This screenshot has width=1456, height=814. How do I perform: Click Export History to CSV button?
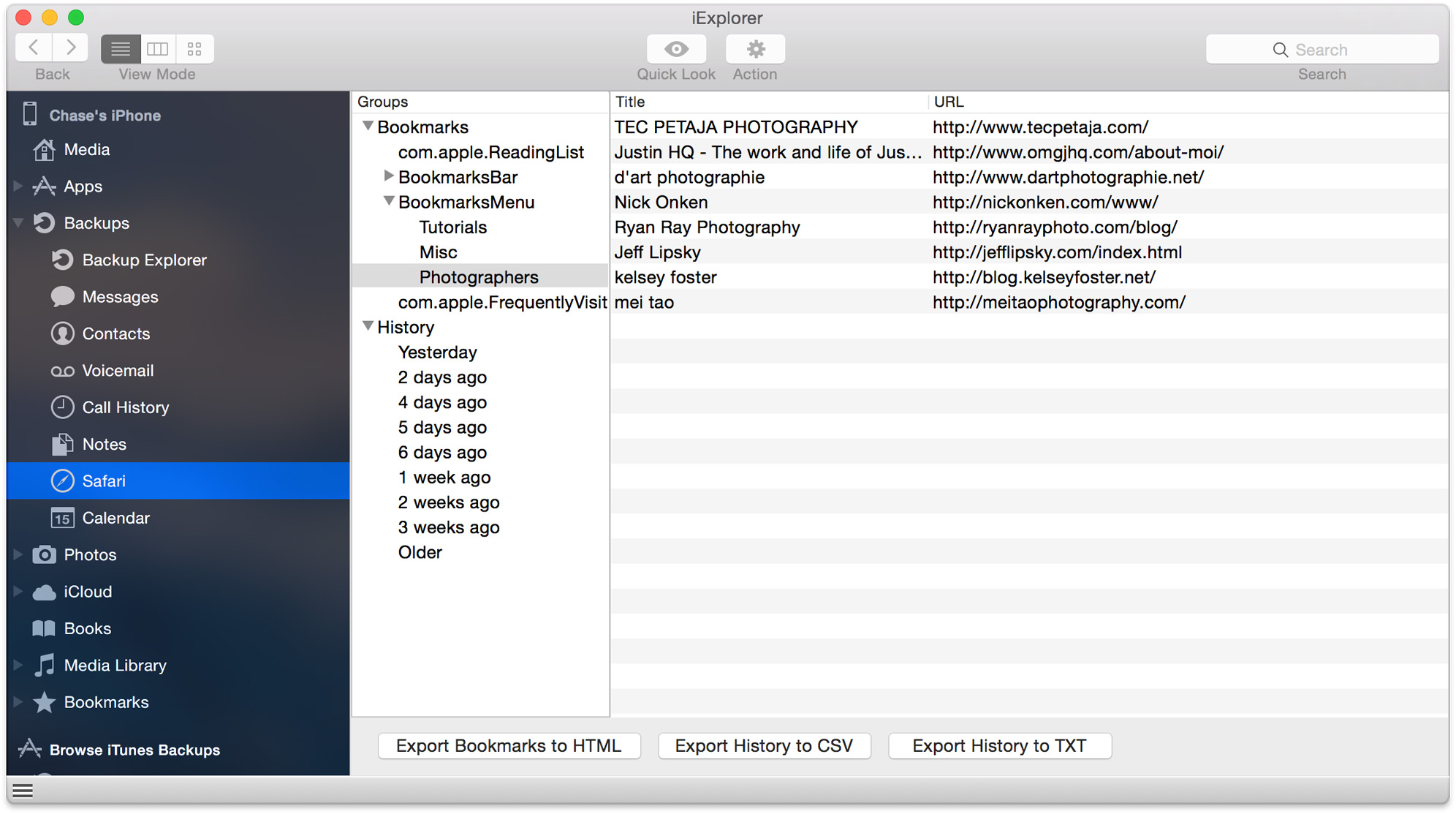764,746
